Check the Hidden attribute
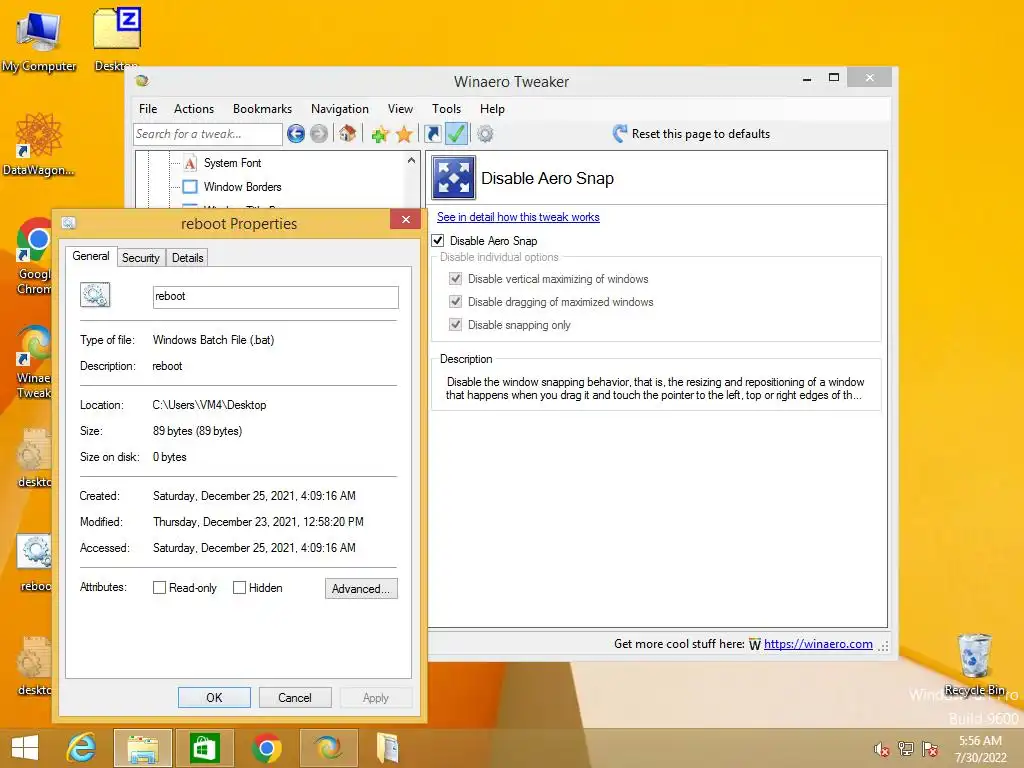Screen dimensions: 1024x768 pyautogui.click(x=240, y=588)
